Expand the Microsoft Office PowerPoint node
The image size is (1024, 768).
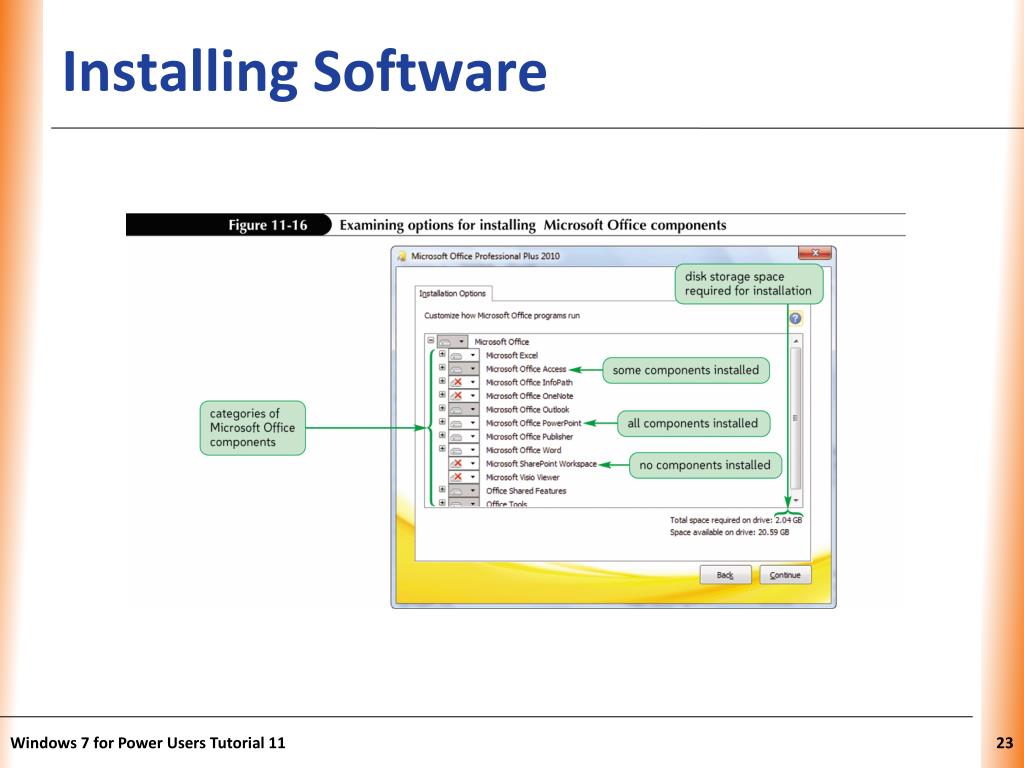click(x=442, y=423)
